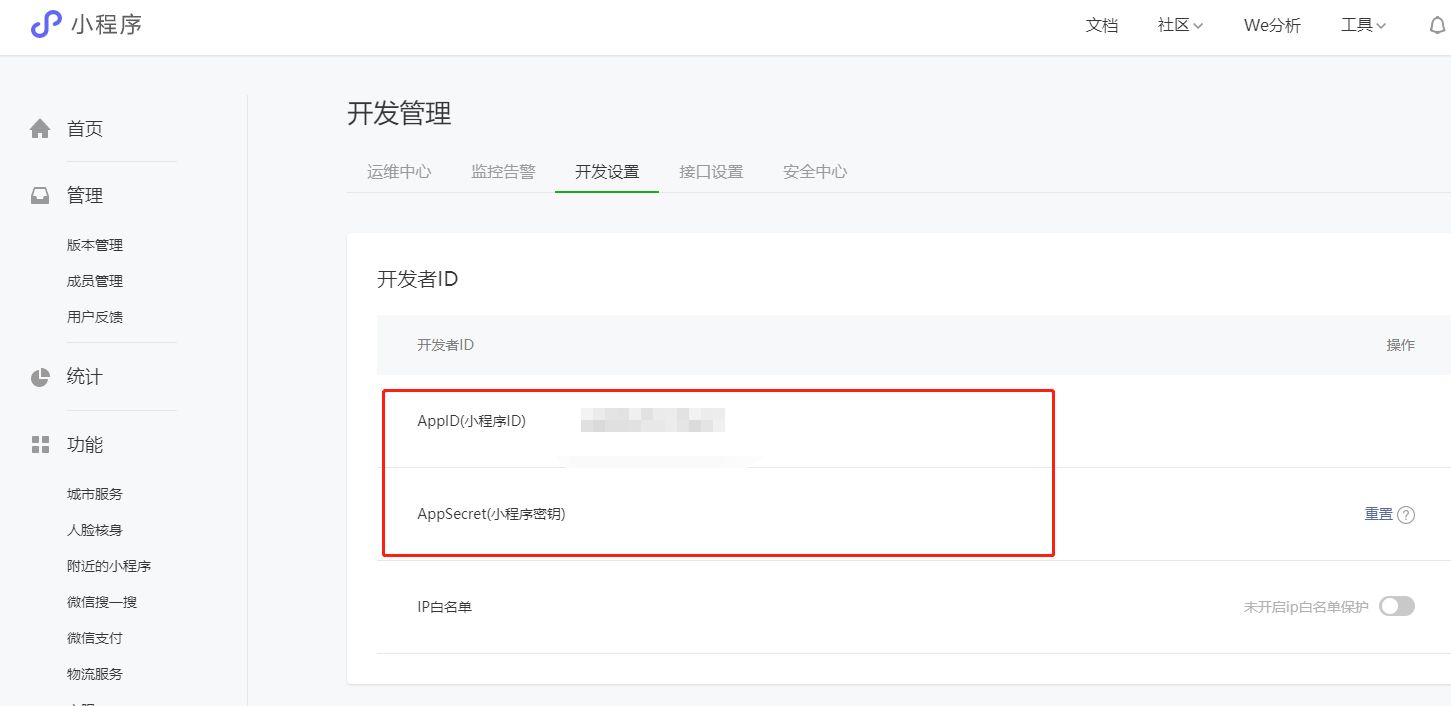Click the grid icon next to 功能
The width and height of the screenshot is (1451, 706).
[x=39, y=443]
